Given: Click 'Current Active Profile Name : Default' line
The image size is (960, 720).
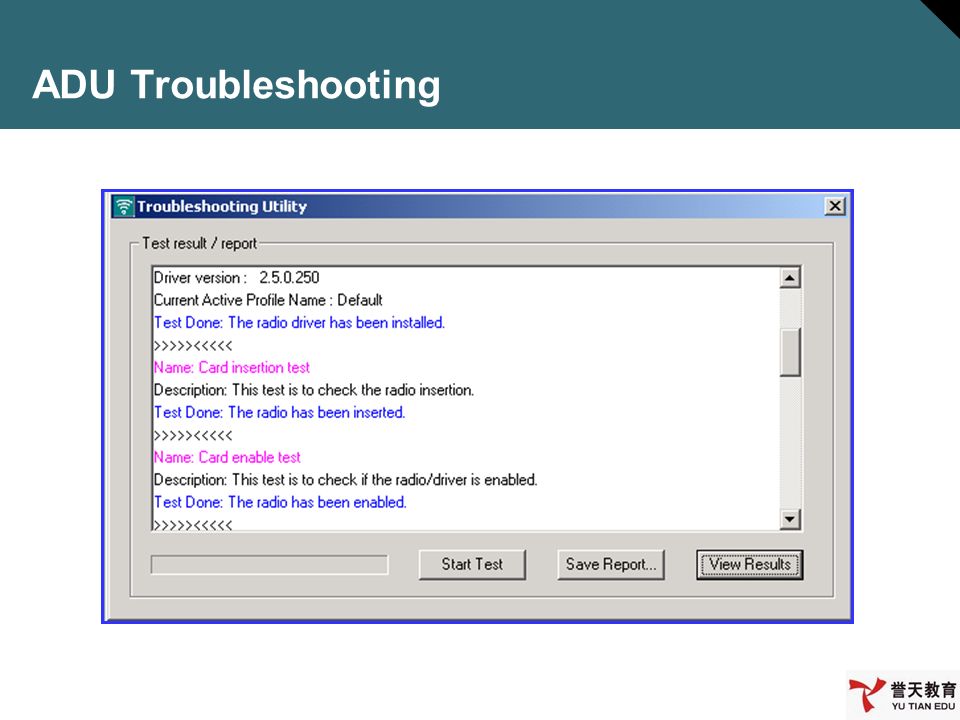Looking at the screenshot, I should point(268,300).
